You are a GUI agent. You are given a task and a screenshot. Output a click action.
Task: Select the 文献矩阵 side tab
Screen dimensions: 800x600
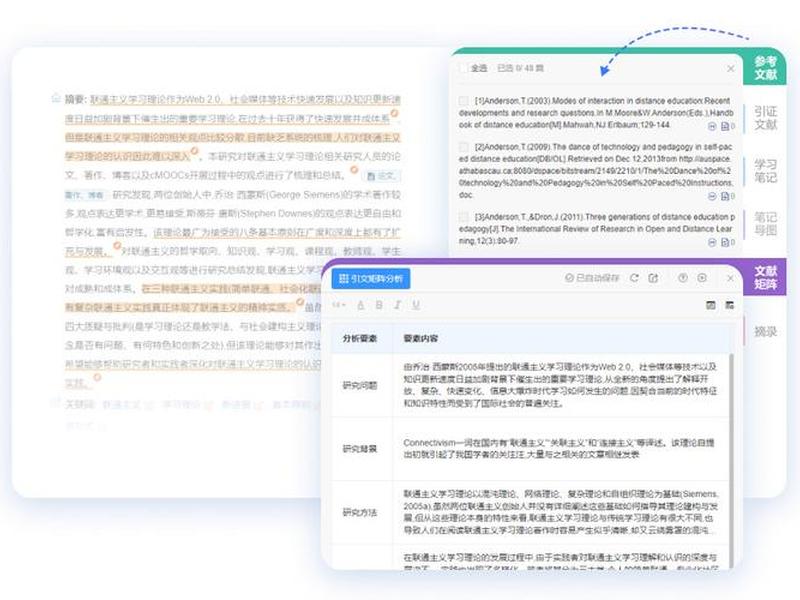click(765, 277)
